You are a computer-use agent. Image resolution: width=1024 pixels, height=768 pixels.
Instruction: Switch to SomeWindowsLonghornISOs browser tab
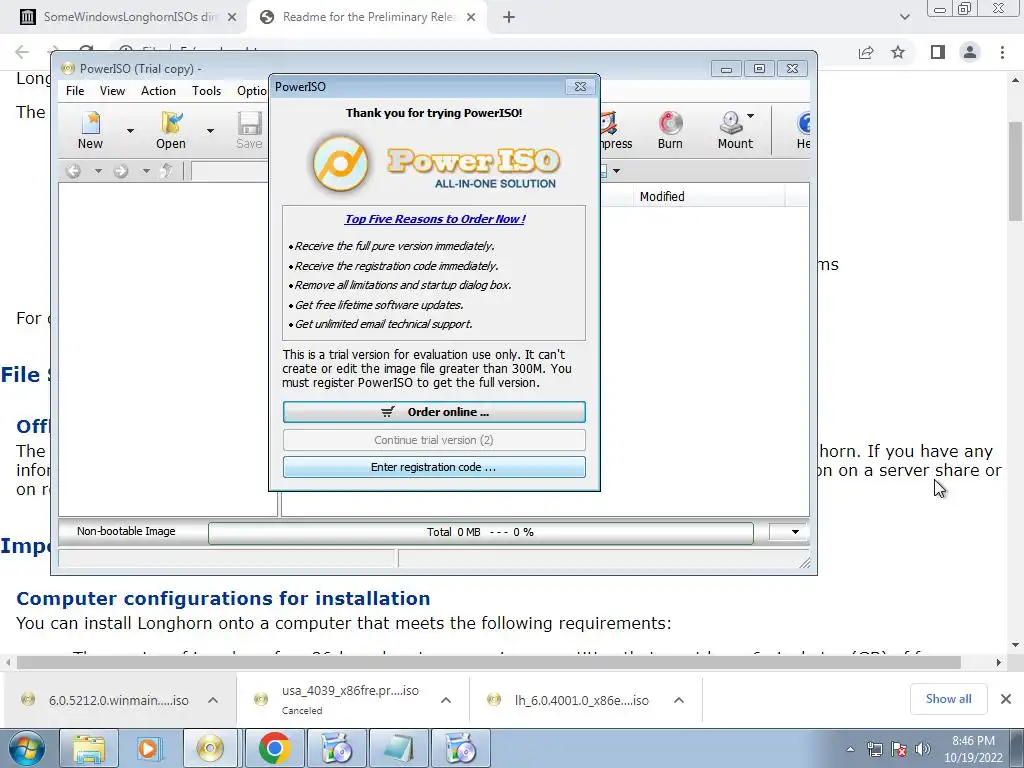pyautogui.click(x=123, y=17)
